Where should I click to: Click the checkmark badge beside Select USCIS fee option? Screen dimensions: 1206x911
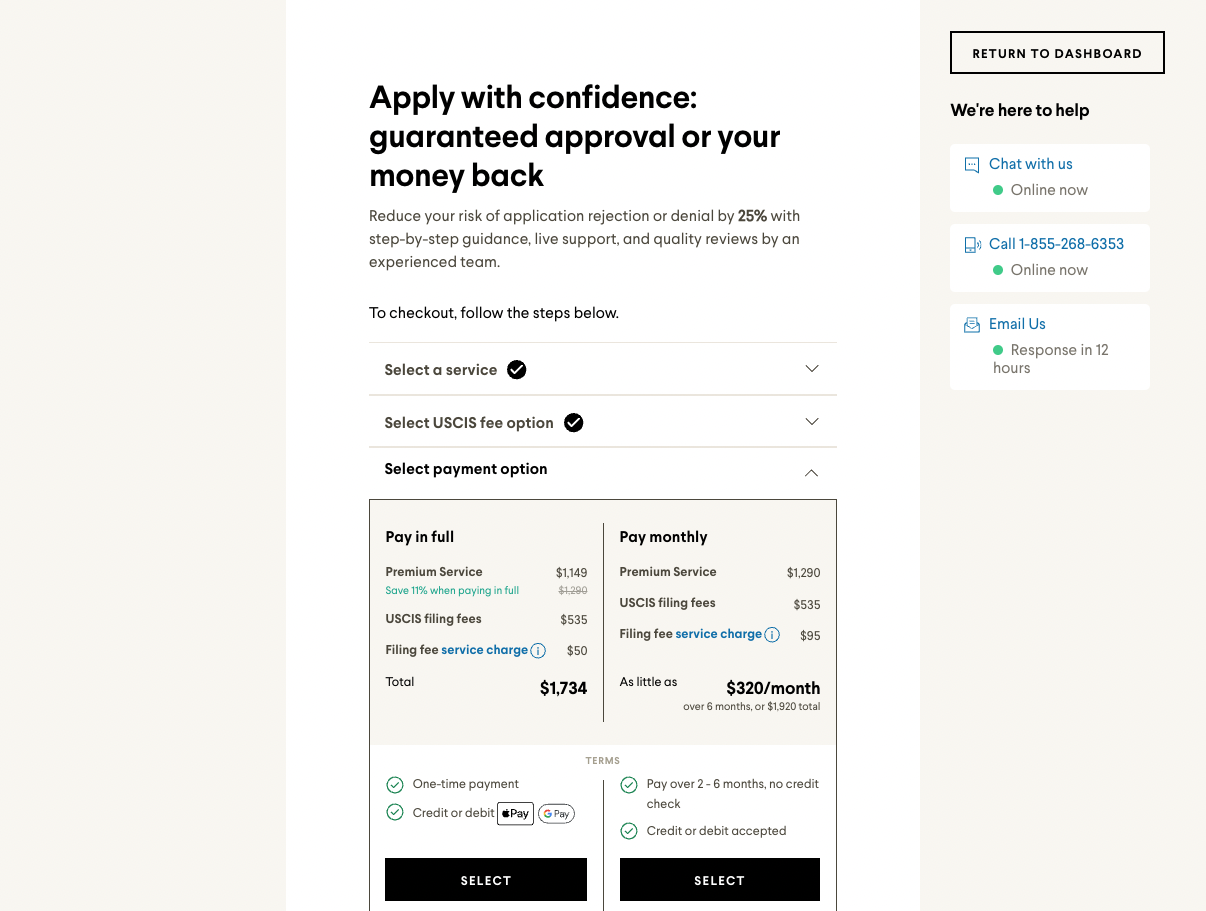pos(573,423)
